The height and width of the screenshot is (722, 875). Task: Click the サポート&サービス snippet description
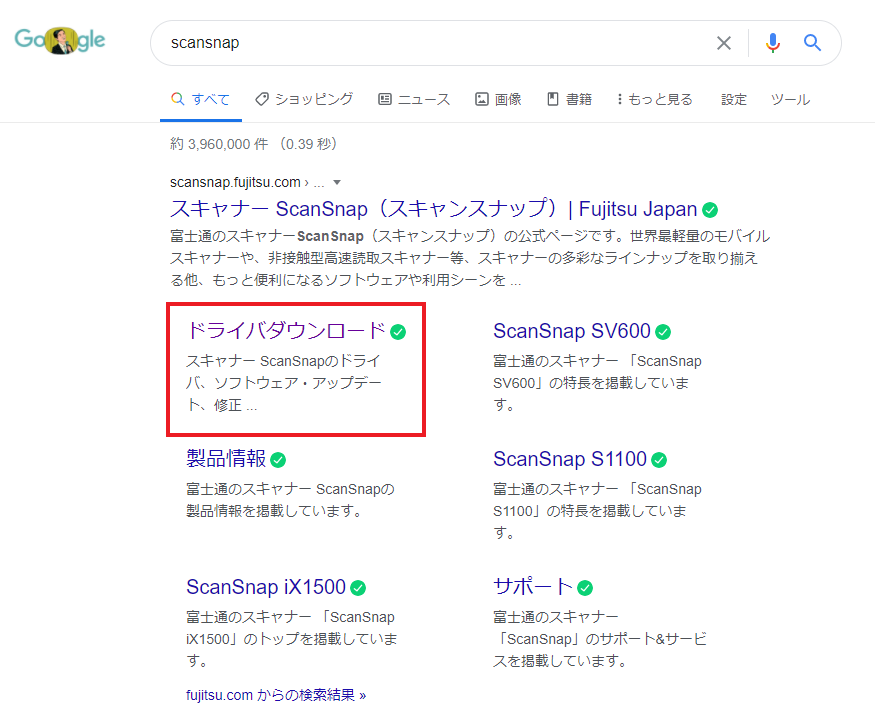point(600,639)
